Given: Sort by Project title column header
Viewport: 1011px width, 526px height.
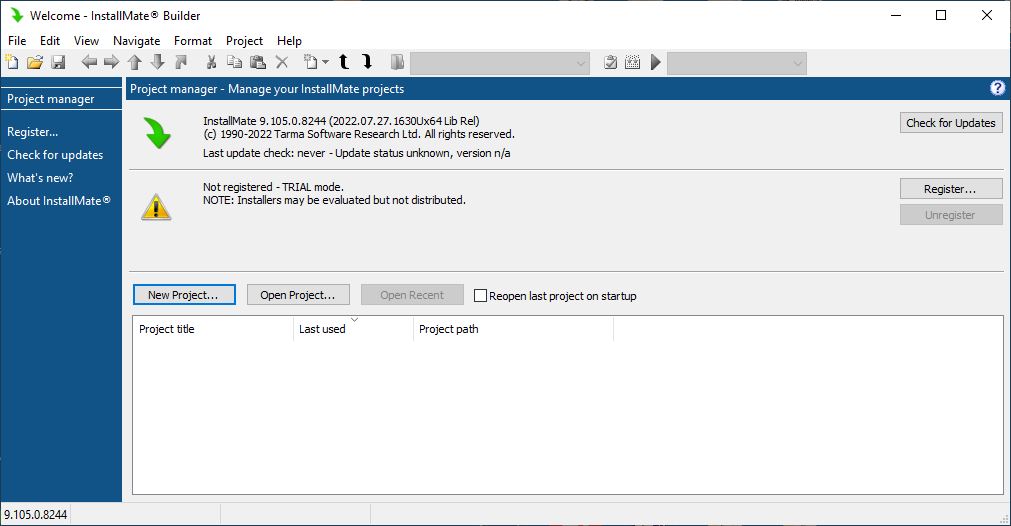Looking at the screenshot, I should click(x=213, y=329).
